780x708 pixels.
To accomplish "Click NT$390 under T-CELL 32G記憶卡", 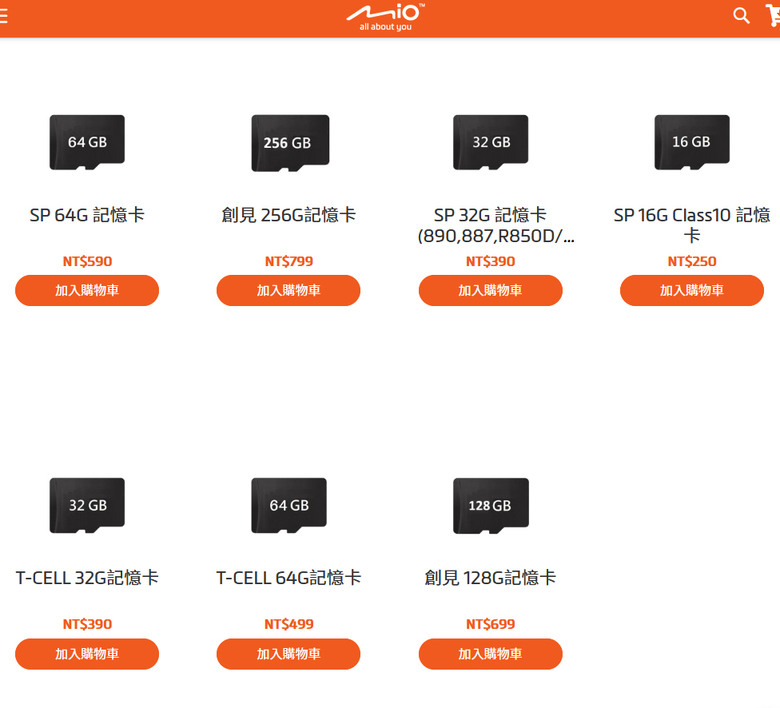I will [x=87, y=624].
